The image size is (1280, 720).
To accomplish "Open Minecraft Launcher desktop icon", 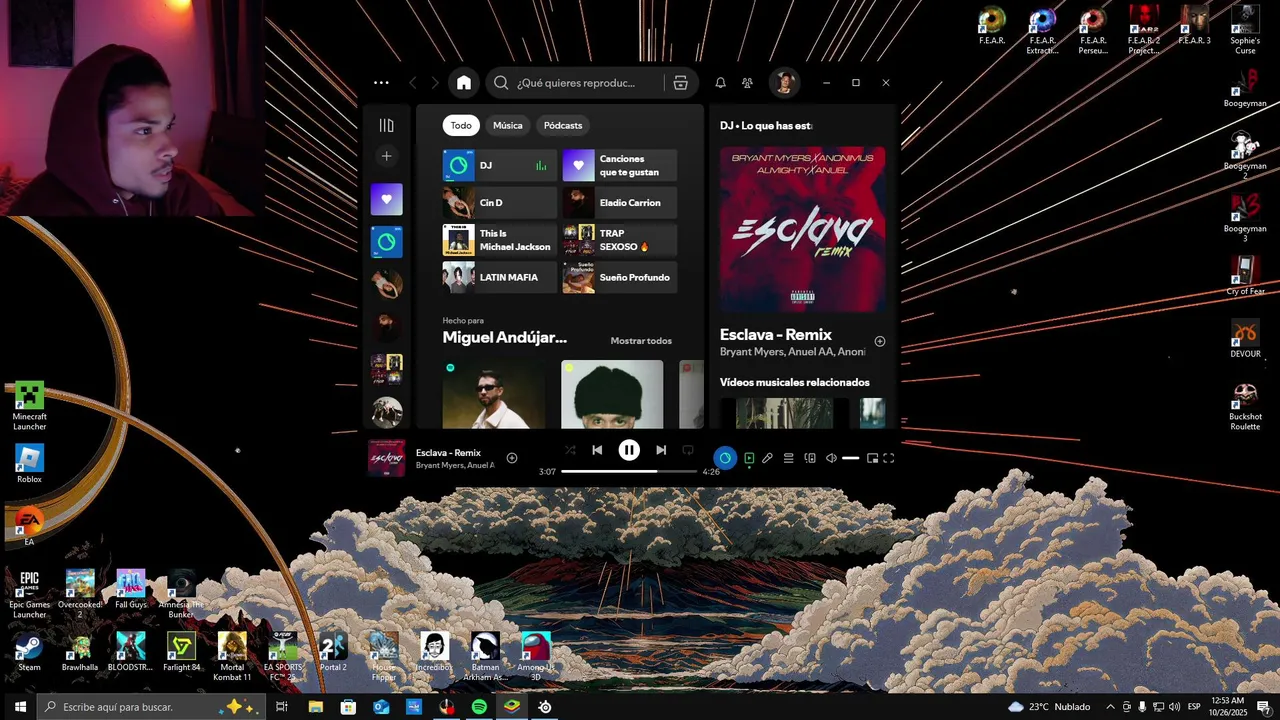I will 29,406.
